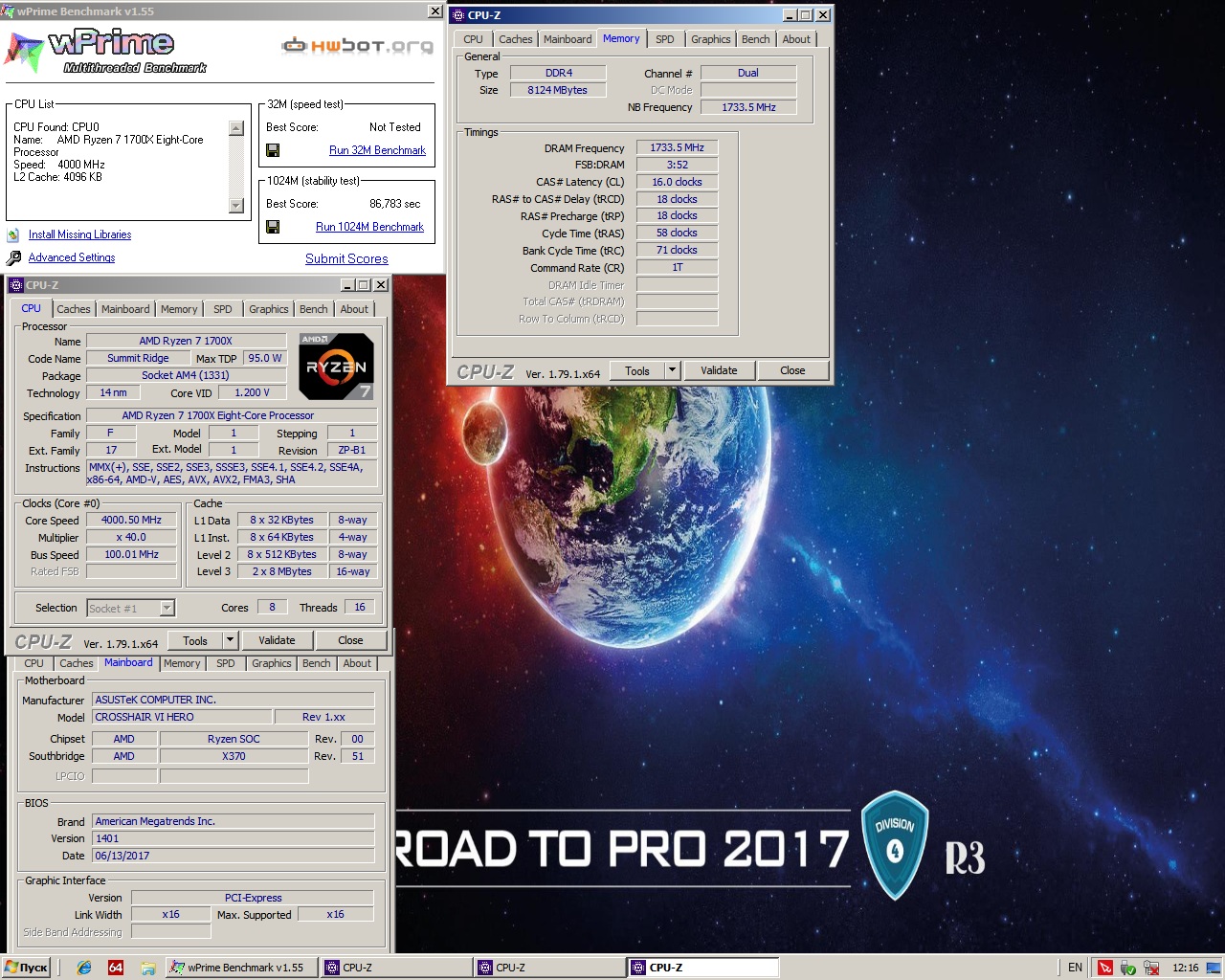Open the folder icon in quick launch

click(x=148, y=968)
